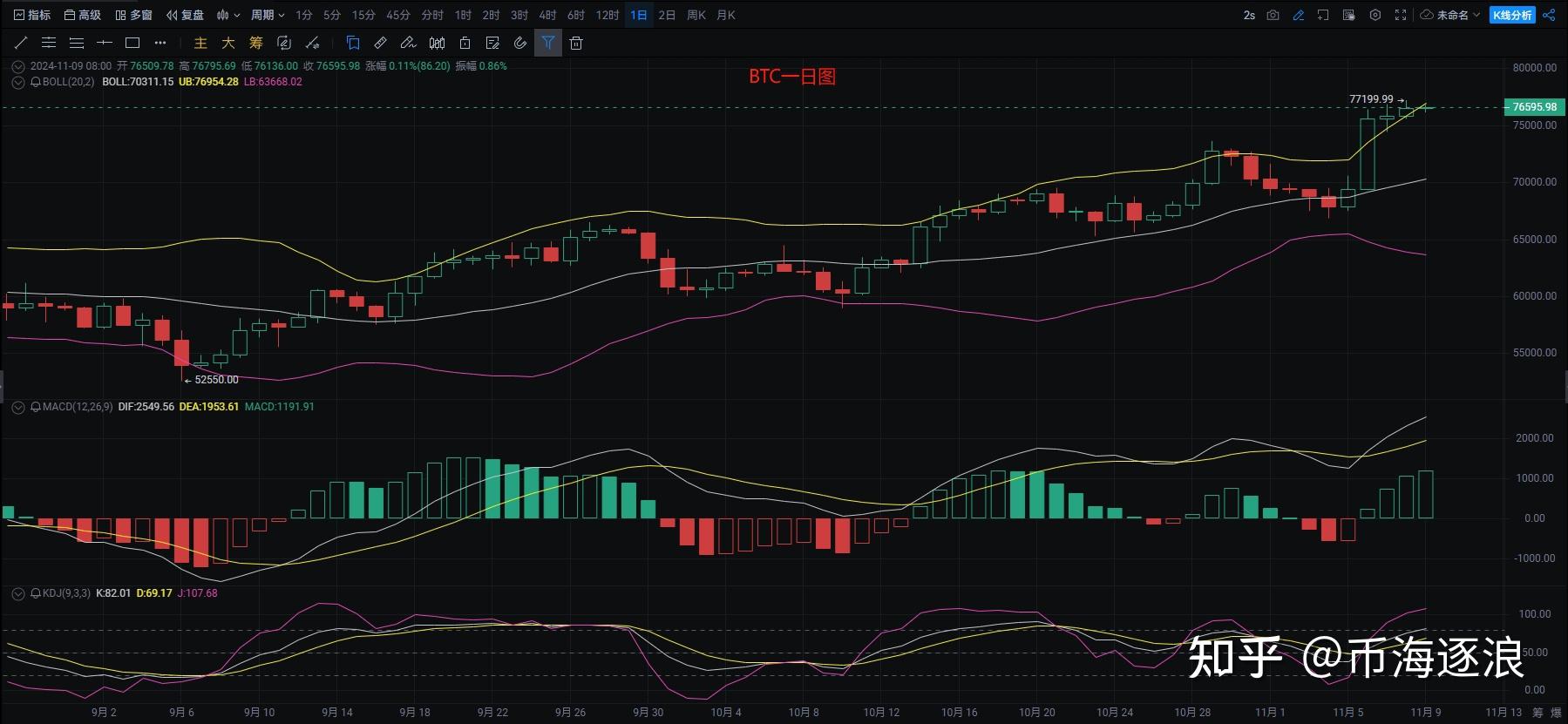Screen dimensions: 1568x724
Task: Select the parallel lines drawing tool
Action: [77, 43]
